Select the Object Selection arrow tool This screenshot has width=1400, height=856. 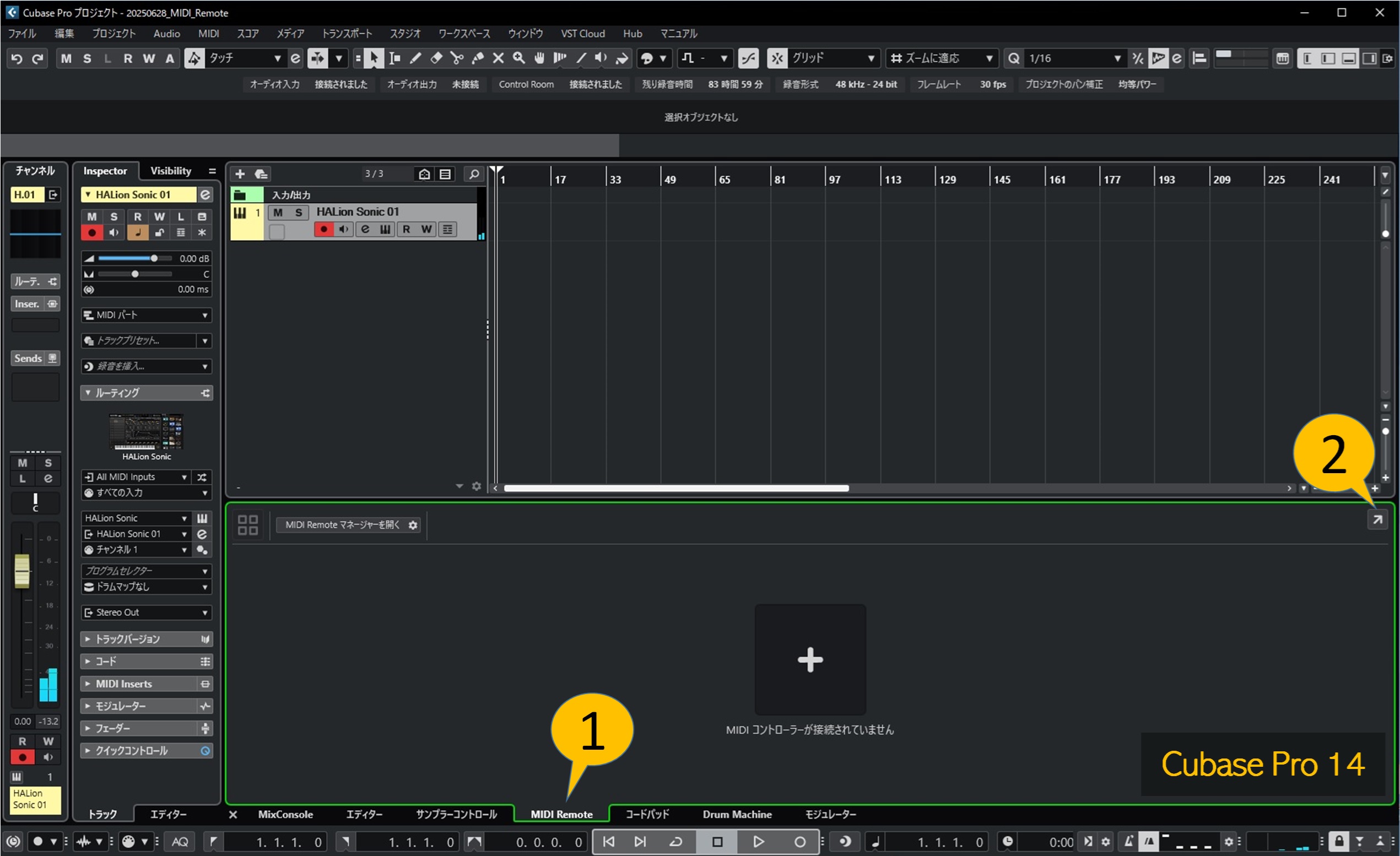tap(374, 58)
